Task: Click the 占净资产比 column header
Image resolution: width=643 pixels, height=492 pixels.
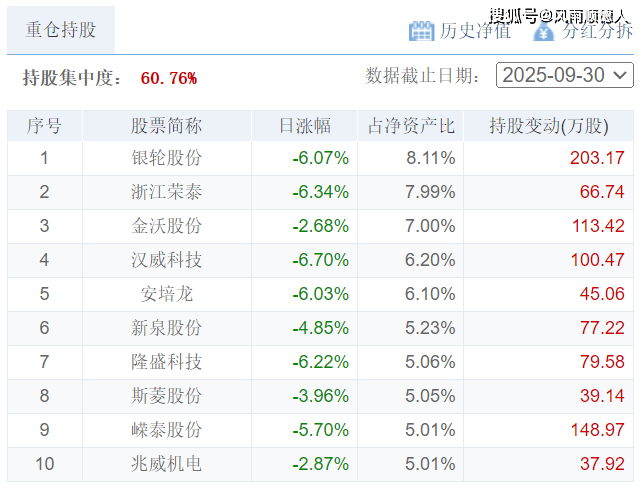Action: click(x=410, y=126)
